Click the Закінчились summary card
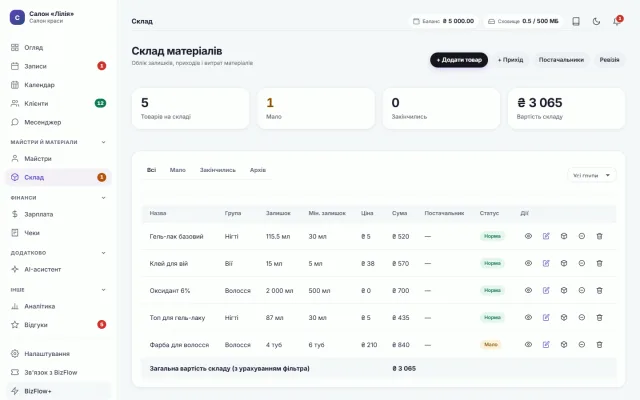Image resolution: width=640 pixels, height=400 pixels. pos(441,109)
